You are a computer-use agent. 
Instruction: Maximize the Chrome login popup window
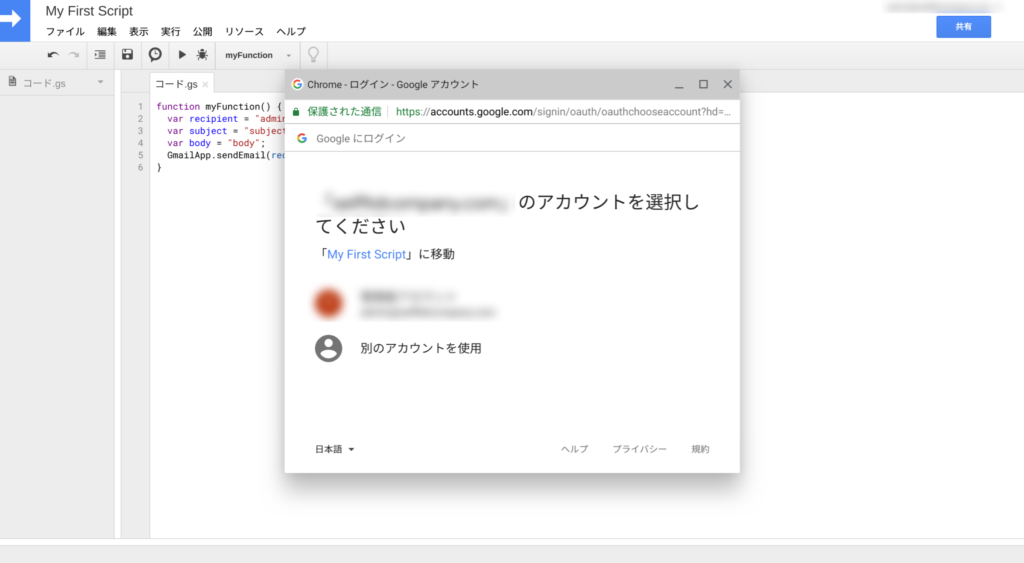click(x=703, y=84)
